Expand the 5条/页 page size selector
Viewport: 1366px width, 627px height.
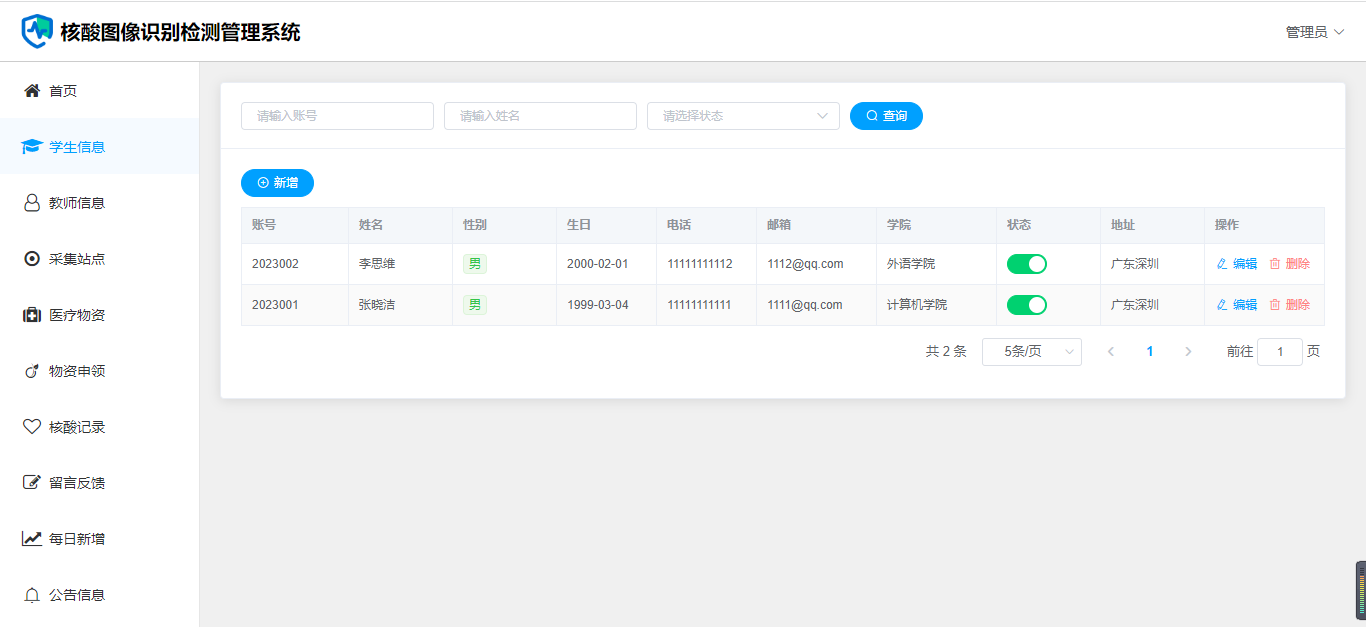pyautogui.click(x=1031, y=352)
